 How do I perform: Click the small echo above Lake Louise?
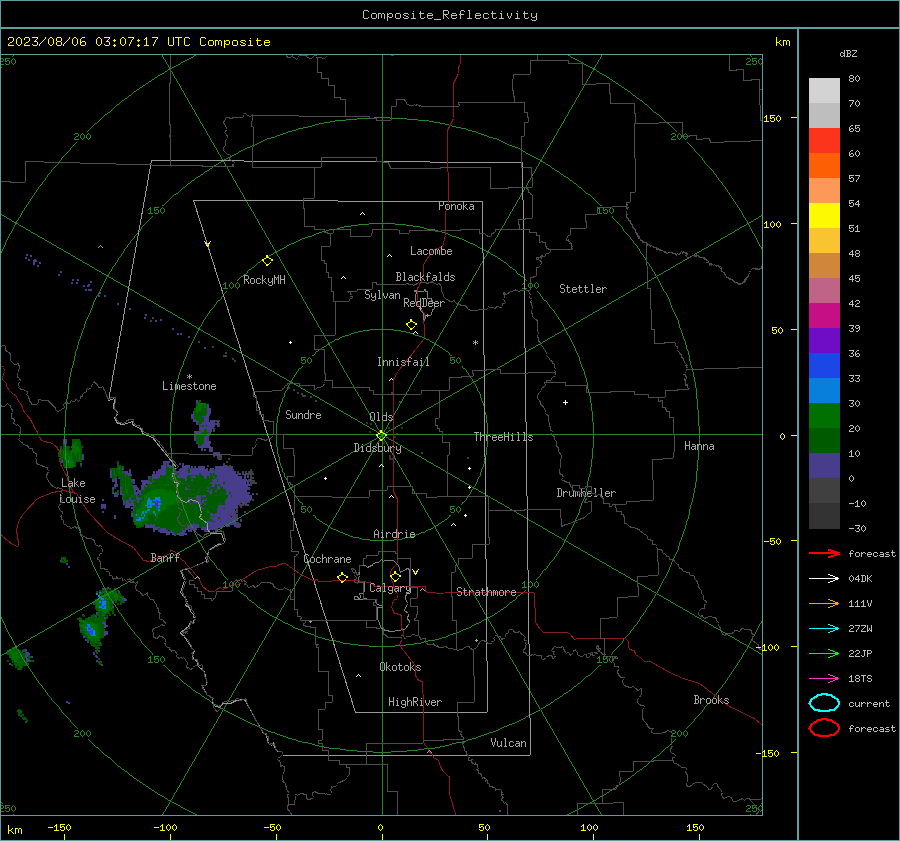tap(72, 453)
